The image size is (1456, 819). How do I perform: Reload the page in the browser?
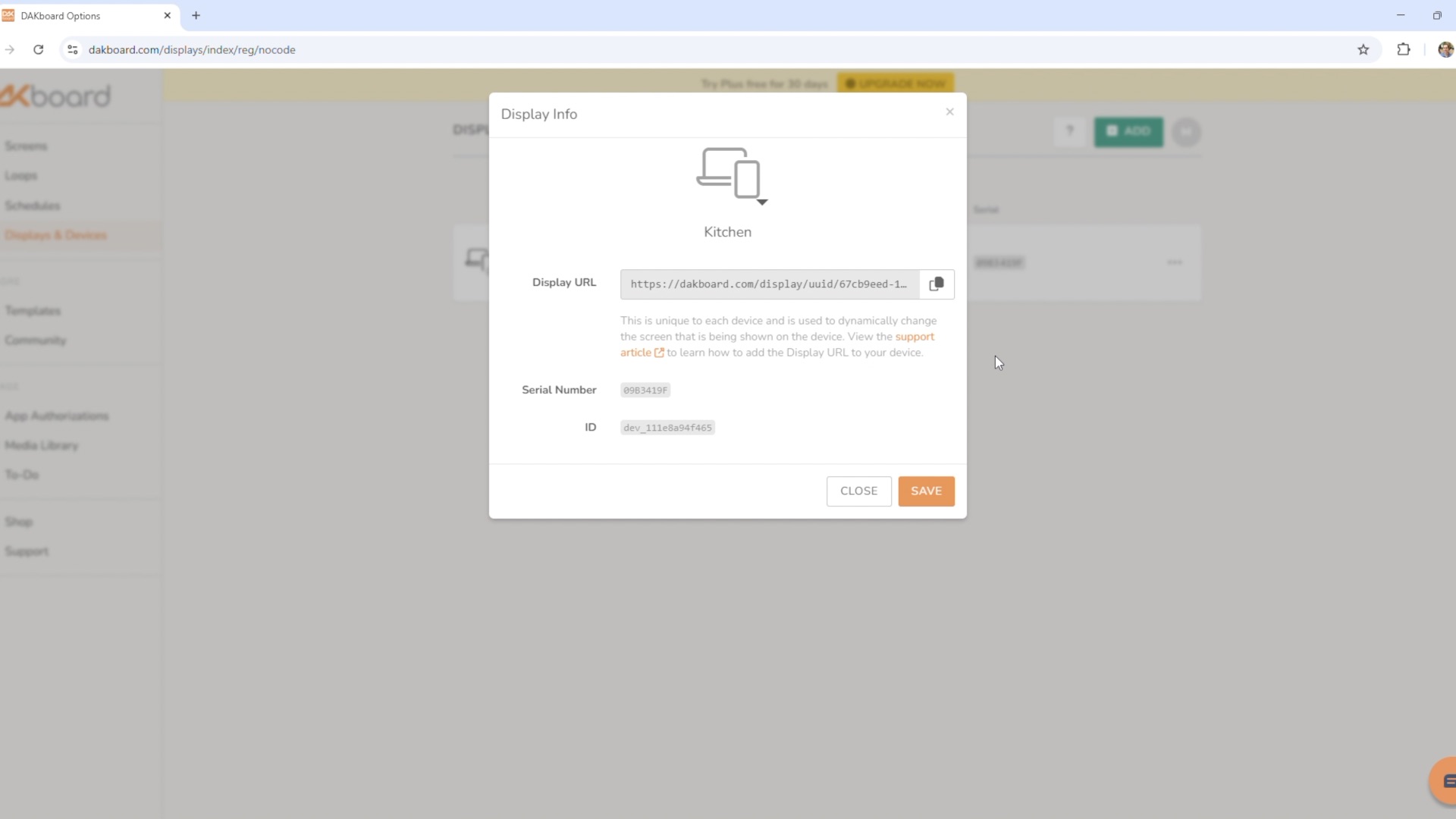[x=39, y=50]
